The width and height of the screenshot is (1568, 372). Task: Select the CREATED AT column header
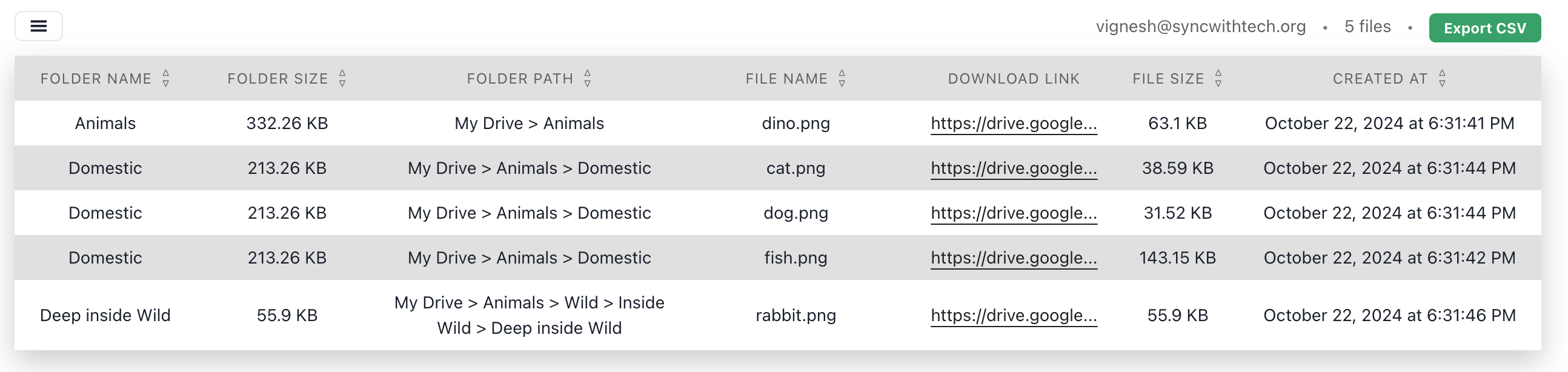tap(1379, 79)
